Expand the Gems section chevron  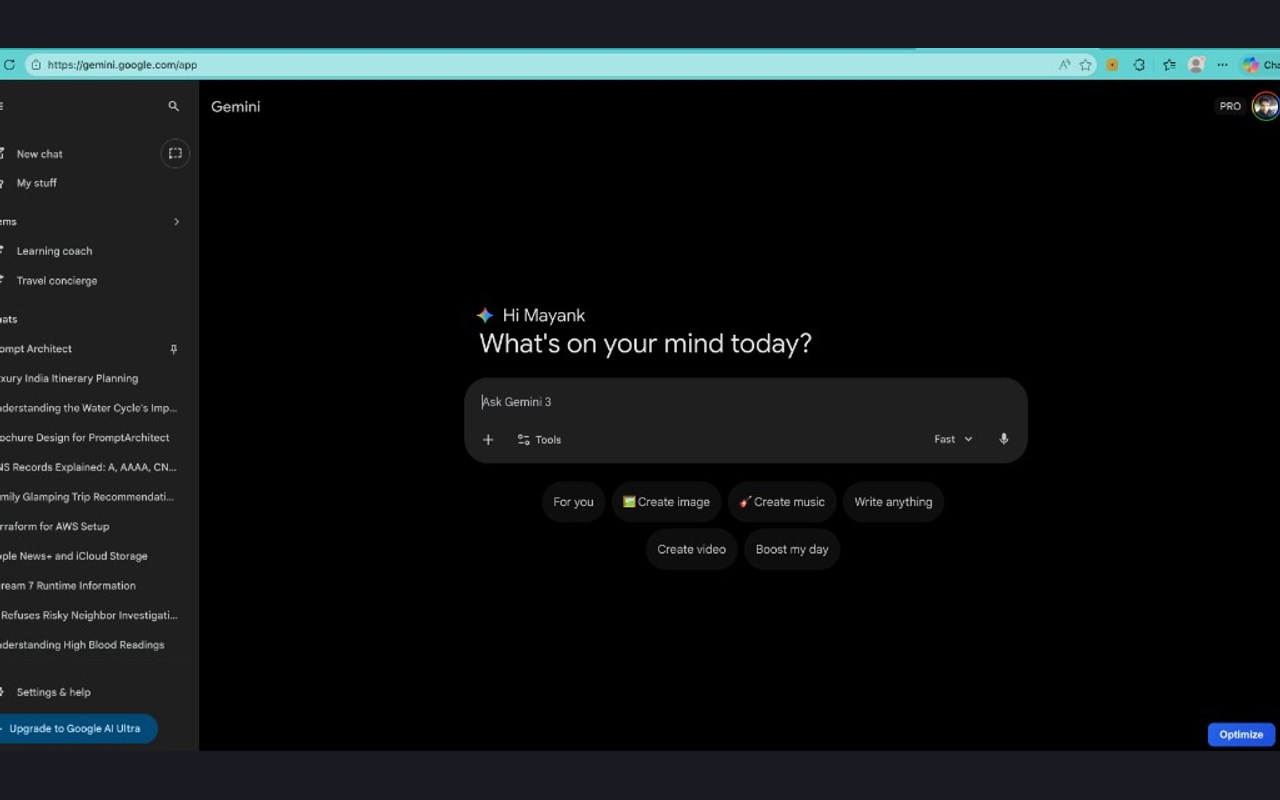[176, 222]
